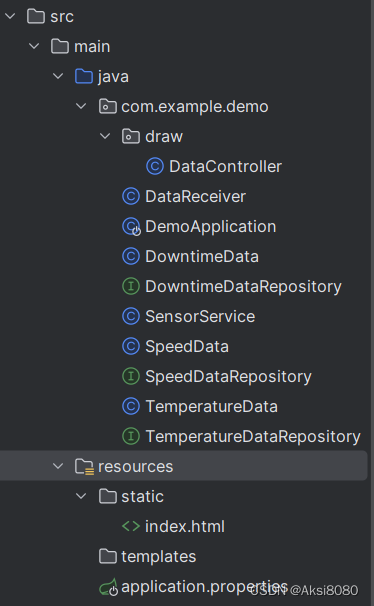Collapse the com.example.demo package chevron
Screen dimensions: 374x606
81,106
